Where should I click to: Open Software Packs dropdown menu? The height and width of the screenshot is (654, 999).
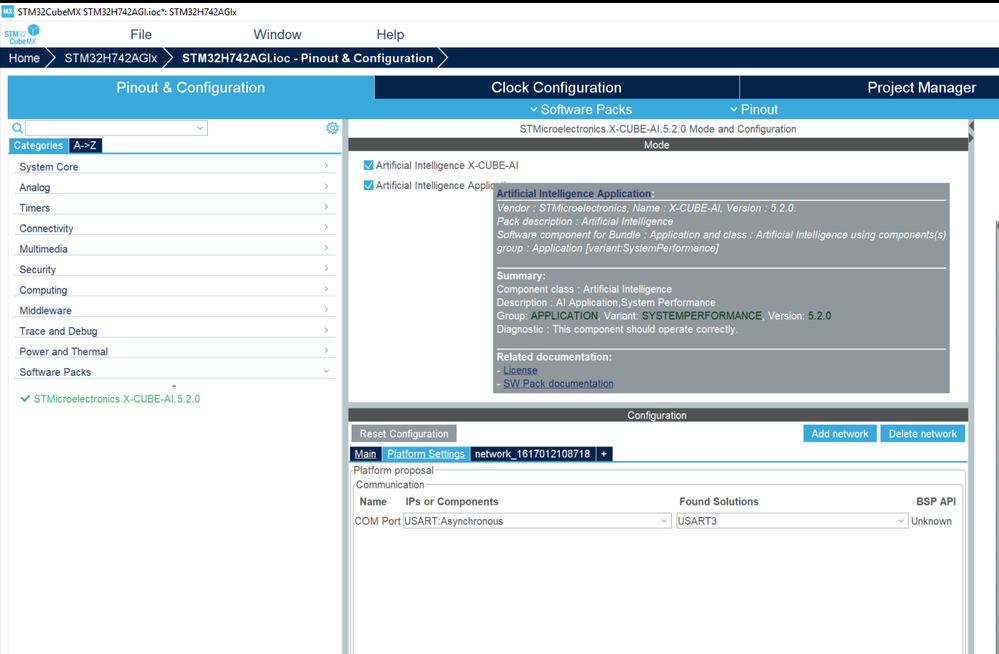[x=580, y=110]
